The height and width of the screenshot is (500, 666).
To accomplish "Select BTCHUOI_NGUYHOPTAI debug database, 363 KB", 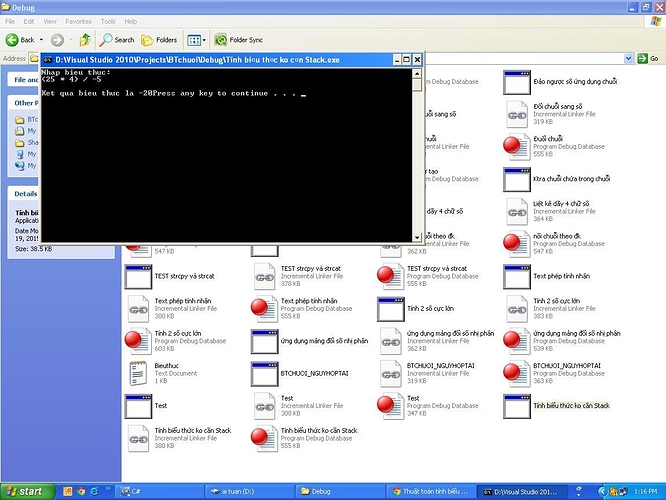I will point(515,374).
